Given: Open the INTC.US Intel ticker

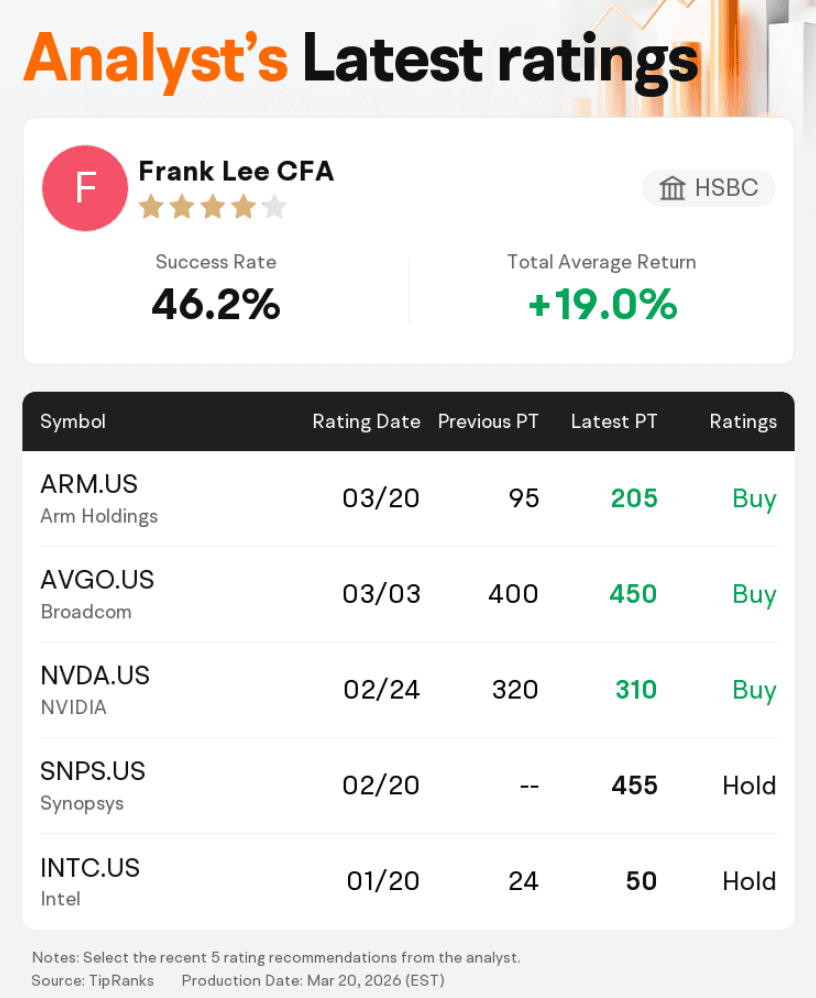Looking at the screenshot, I should coord(90,868).
